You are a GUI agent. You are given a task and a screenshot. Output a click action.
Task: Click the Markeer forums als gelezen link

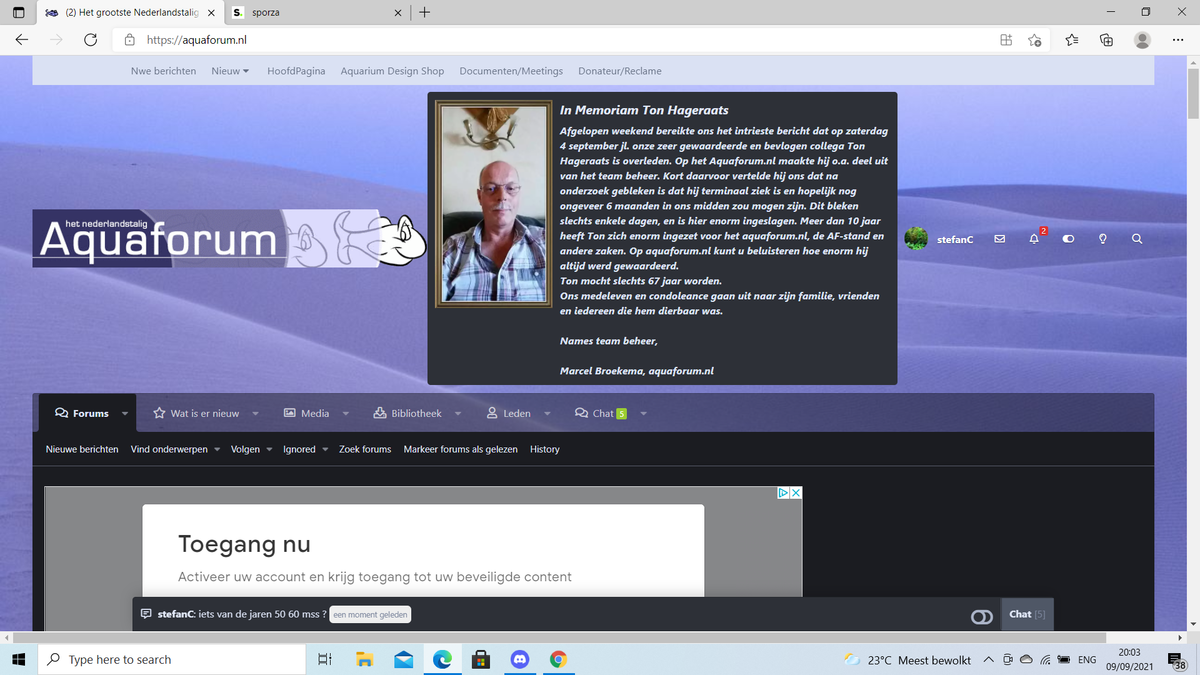click(x=460, y=449)
